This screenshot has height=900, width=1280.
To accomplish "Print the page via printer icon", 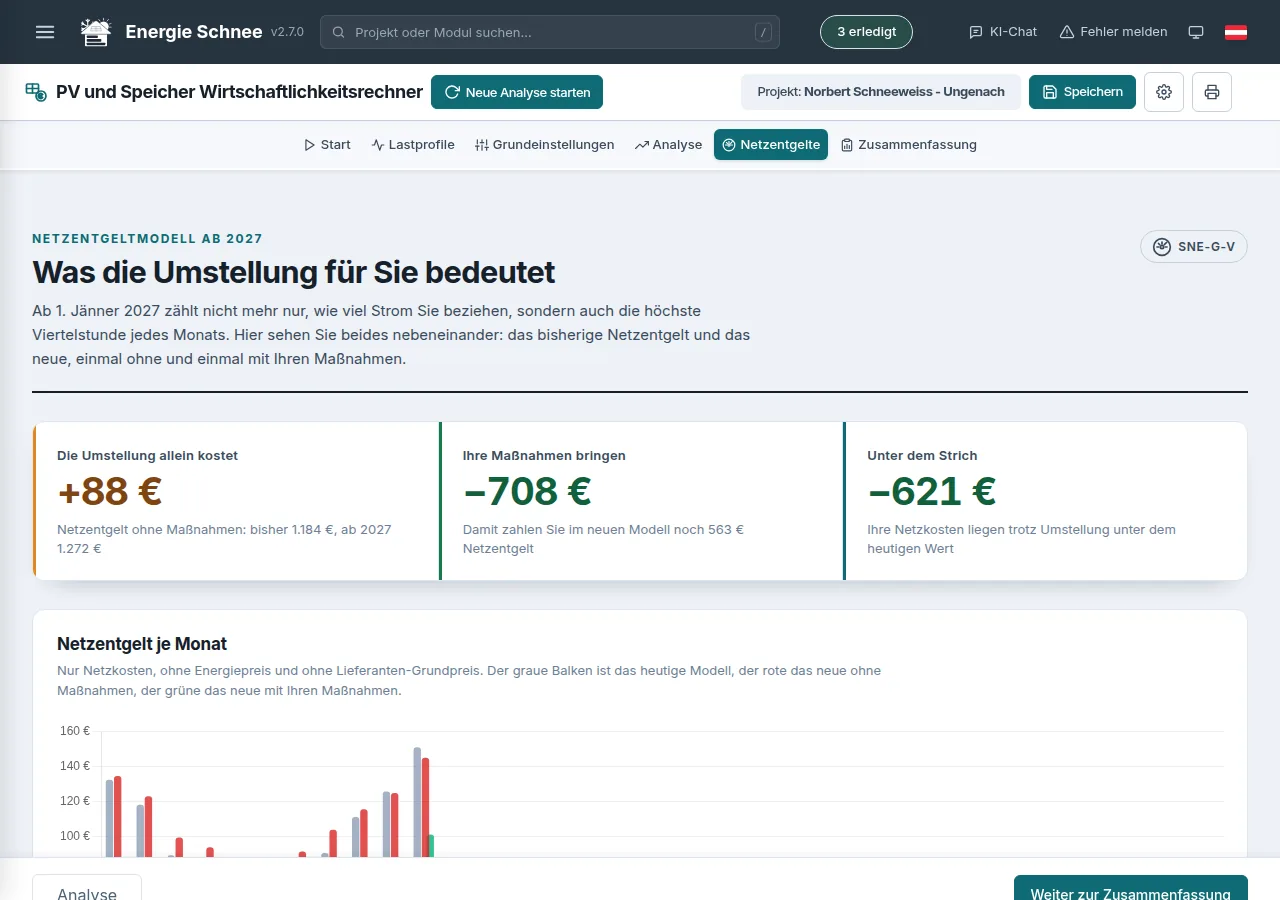I will 1212,92.
